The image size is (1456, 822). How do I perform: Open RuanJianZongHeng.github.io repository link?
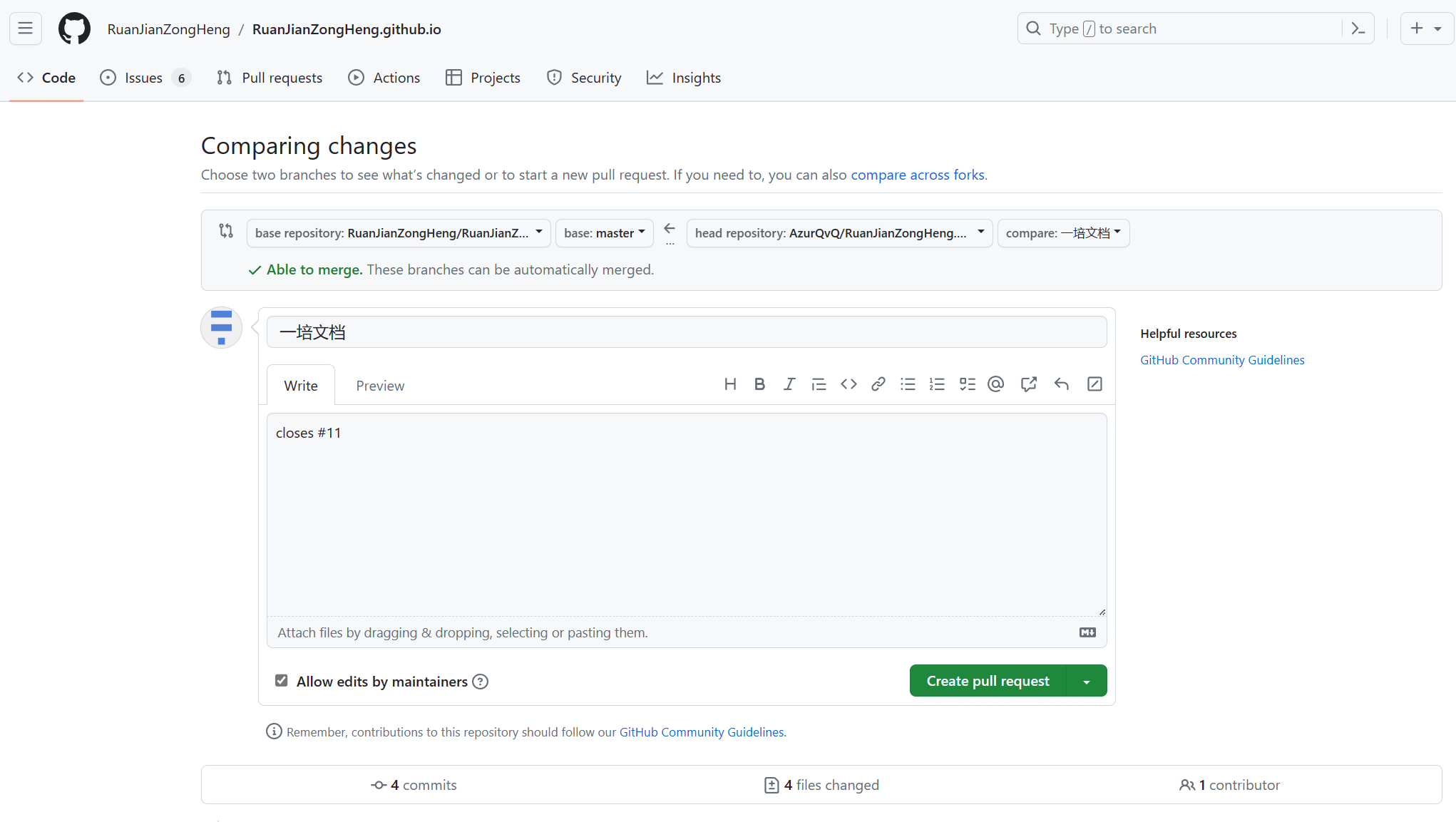(x=347, y=29)
